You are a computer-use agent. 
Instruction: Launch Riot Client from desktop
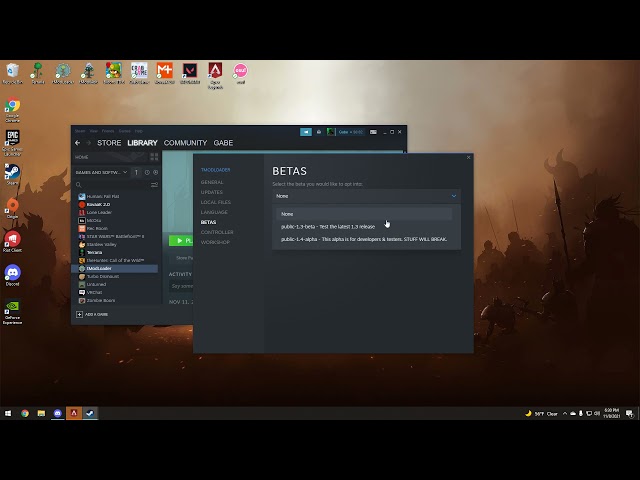pos(12,241)
